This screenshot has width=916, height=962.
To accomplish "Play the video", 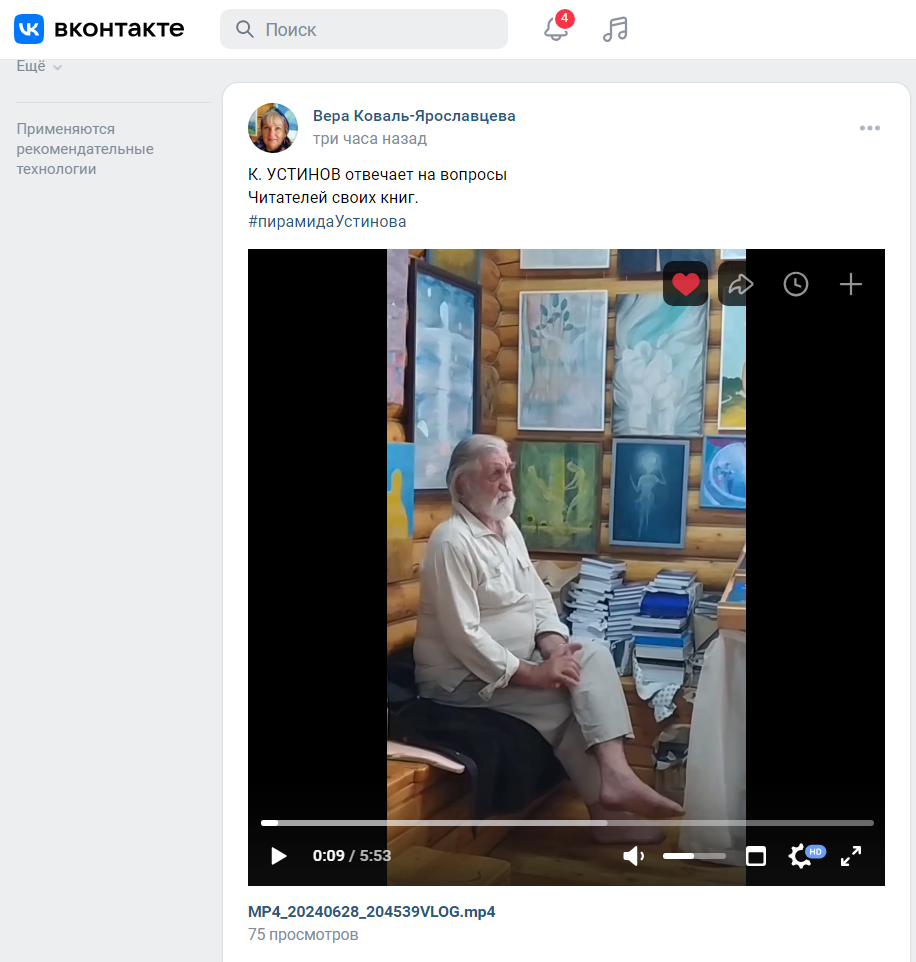I will coord(279,856).
